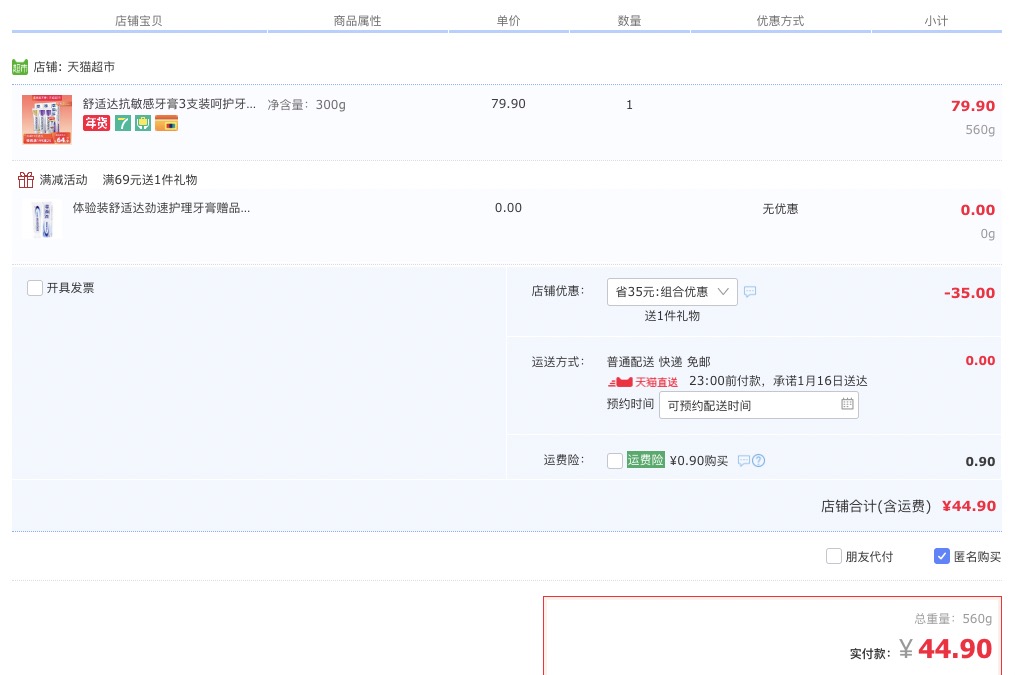Open the 舒适达 toothpaste 3-pack product thumbnail
This screenshot has height=675, width=1015.
47,120
